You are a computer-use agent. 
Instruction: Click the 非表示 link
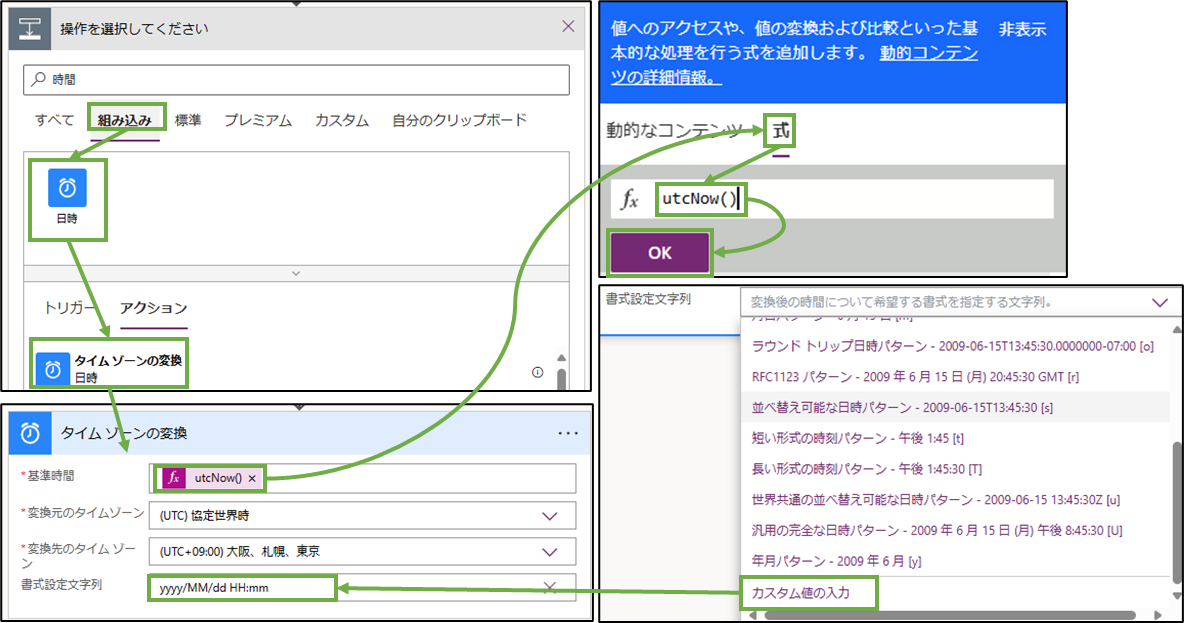point(1022,29)
